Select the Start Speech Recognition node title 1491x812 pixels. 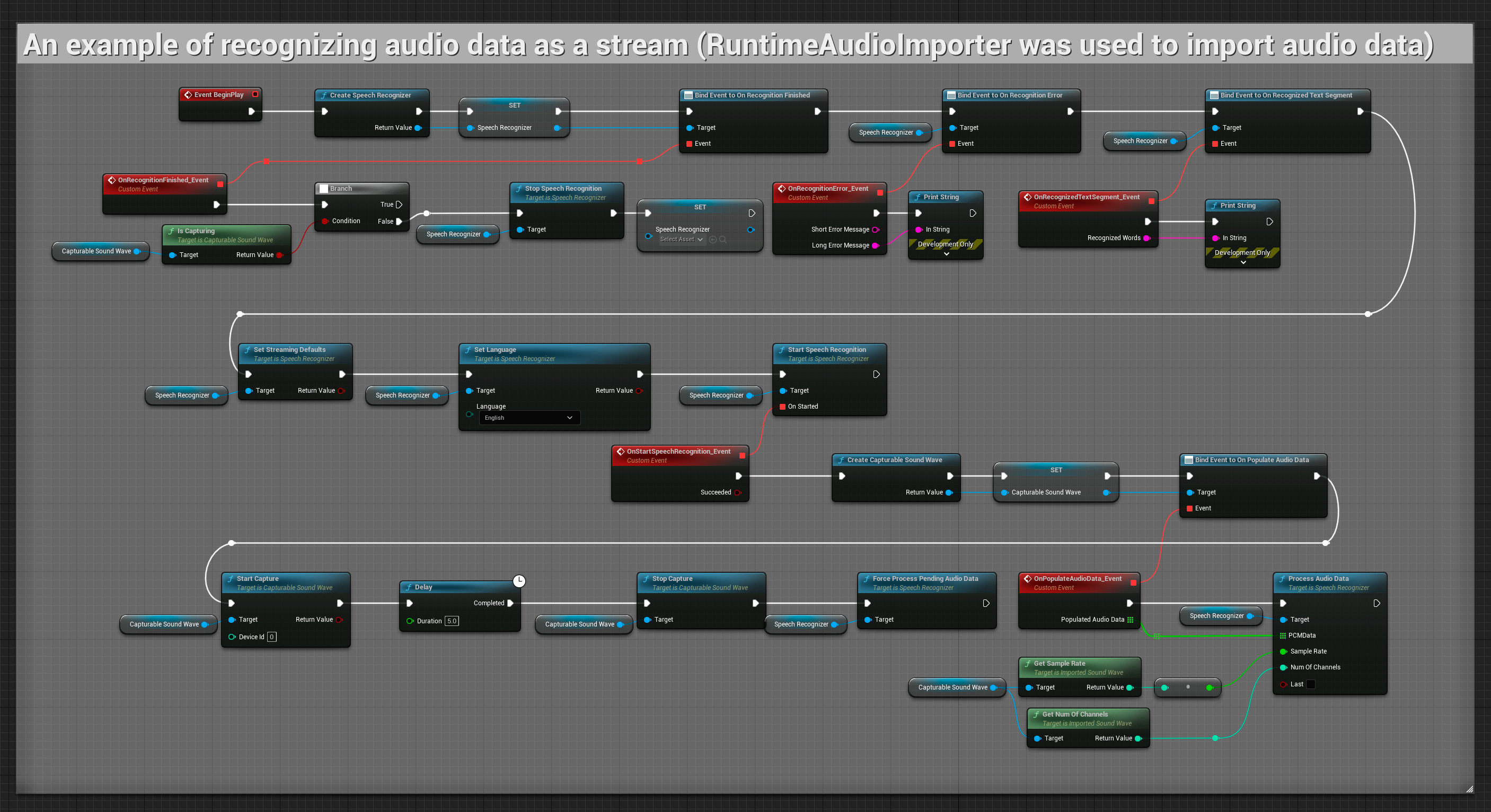pos(827,350)
